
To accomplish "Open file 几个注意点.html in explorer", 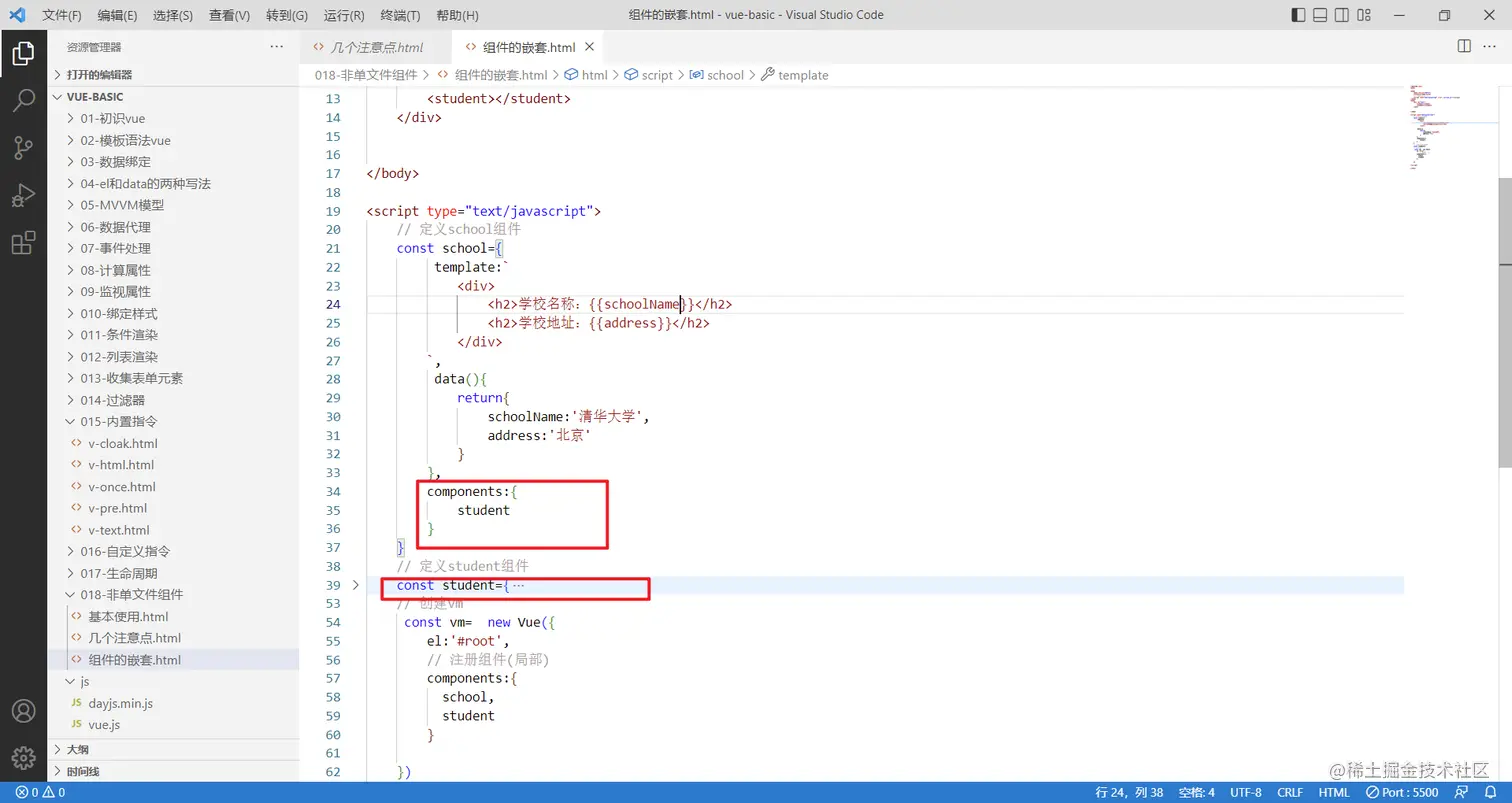I will point(174,638).
